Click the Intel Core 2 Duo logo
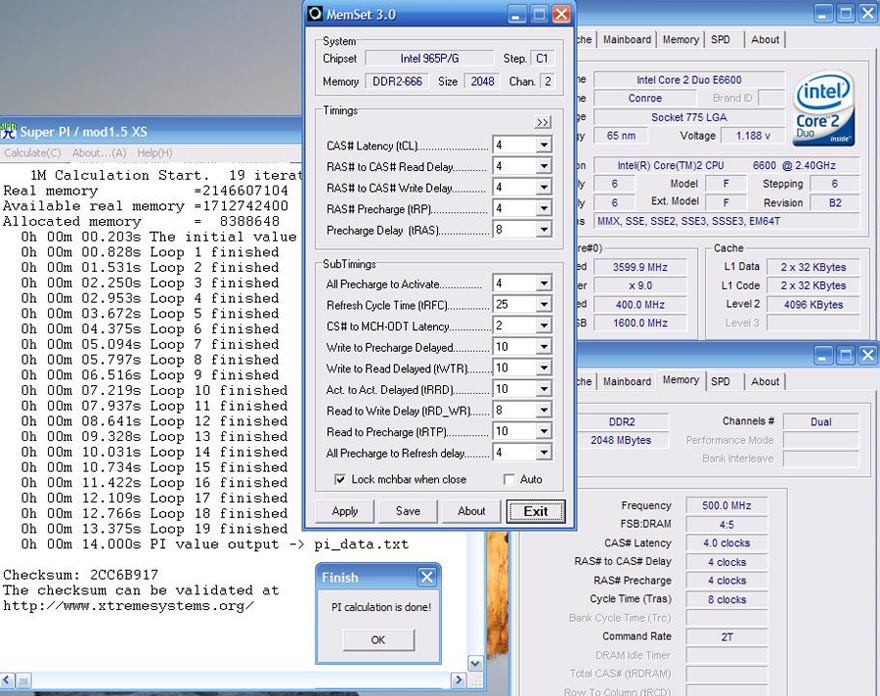This screenshot has width=880, height=696. tap(824, 109)
